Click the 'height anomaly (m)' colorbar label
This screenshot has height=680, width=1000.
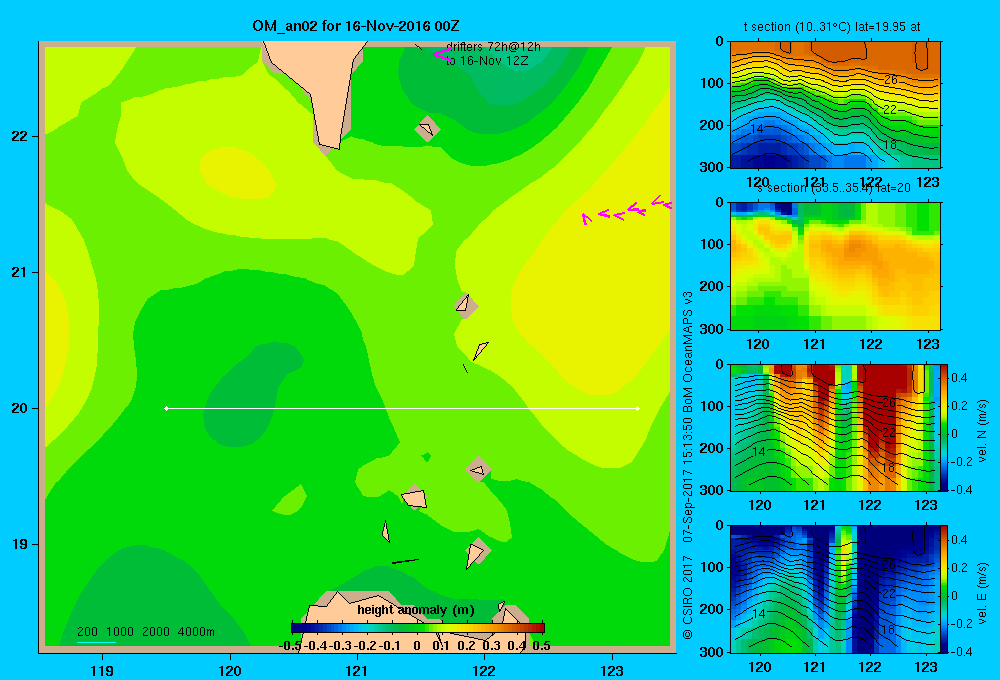pos(416,610)
